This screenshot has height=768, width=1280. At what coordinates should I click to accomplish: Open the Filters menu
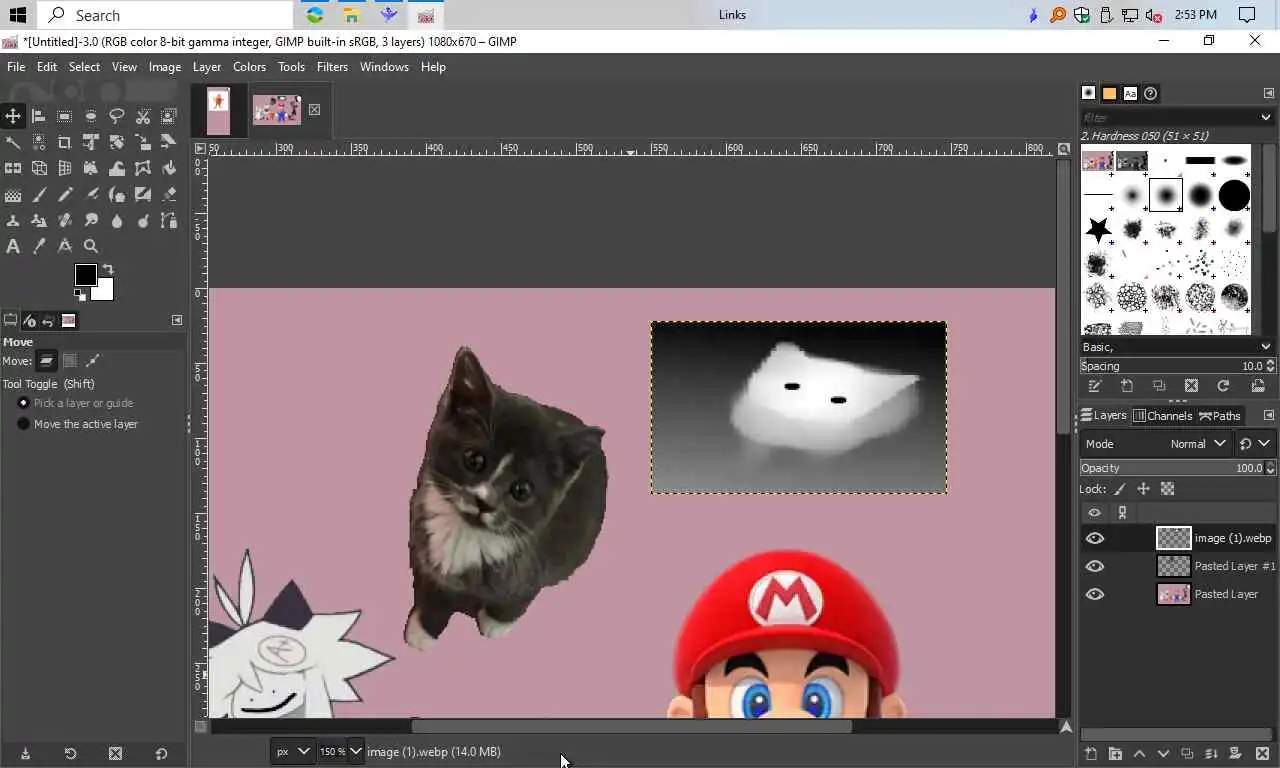[x=332, y=67]
